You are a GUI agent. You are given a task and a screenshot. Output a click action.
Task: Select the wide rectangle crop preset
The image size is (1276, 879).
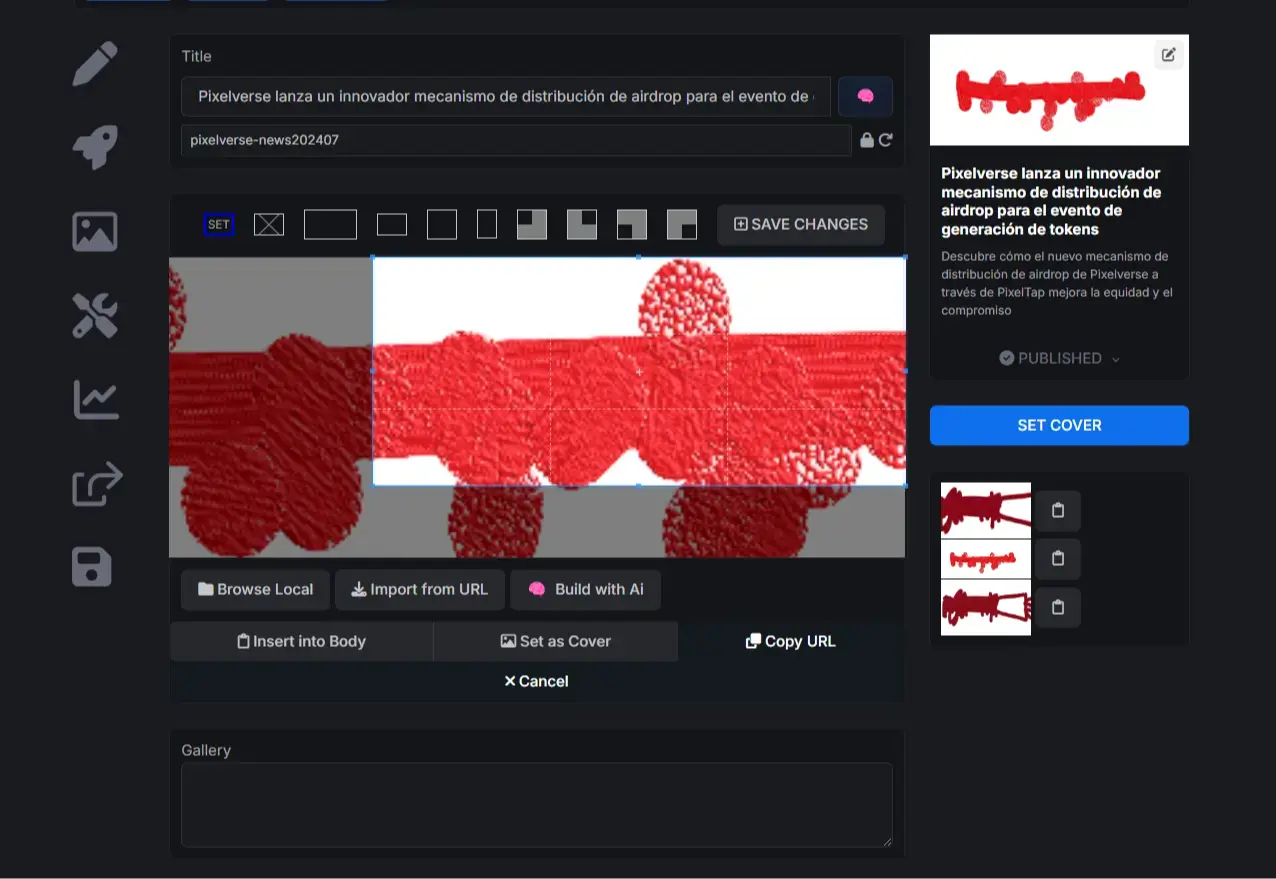click(x=330, y=224)
